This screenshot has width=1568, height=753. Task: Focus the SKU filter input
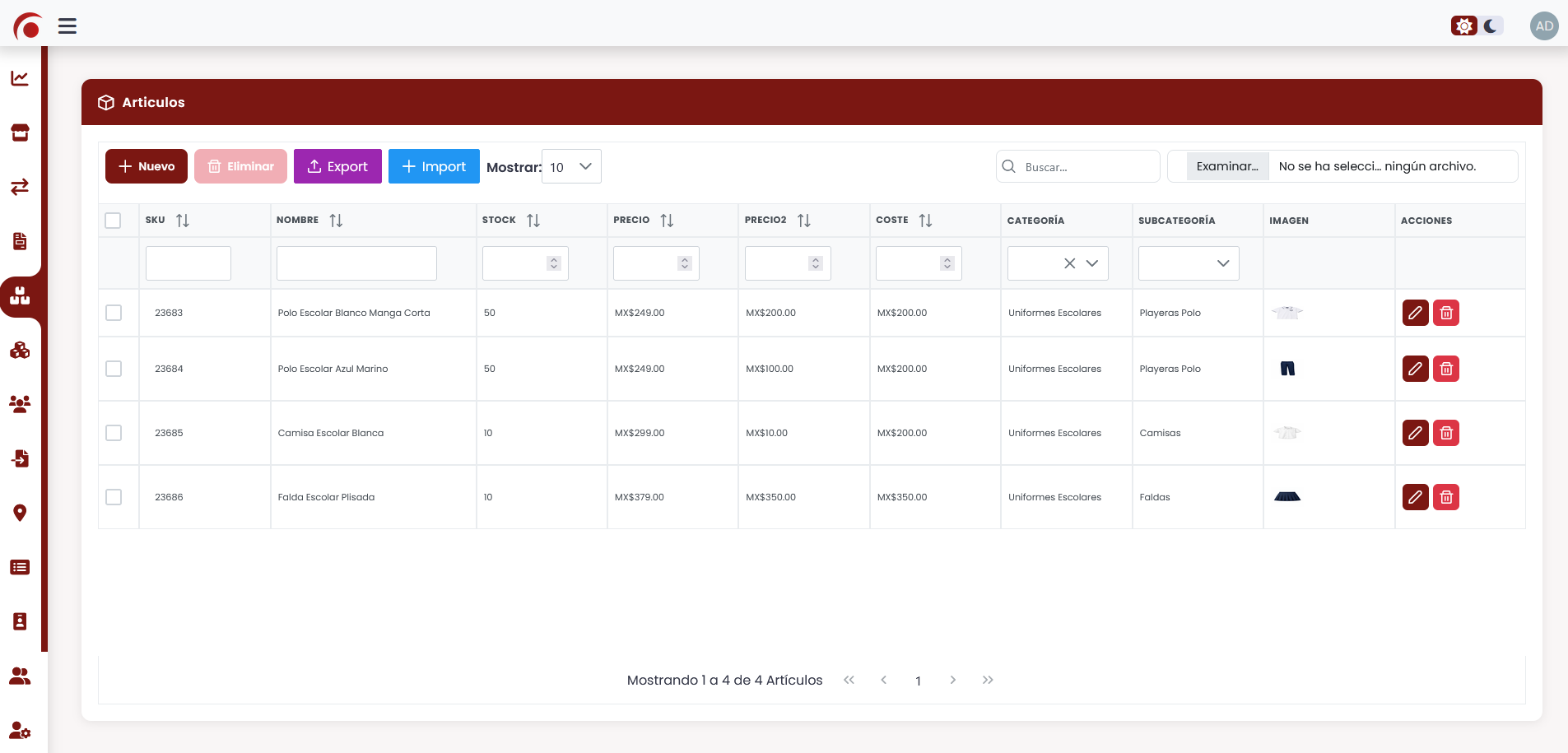(188, 263)
